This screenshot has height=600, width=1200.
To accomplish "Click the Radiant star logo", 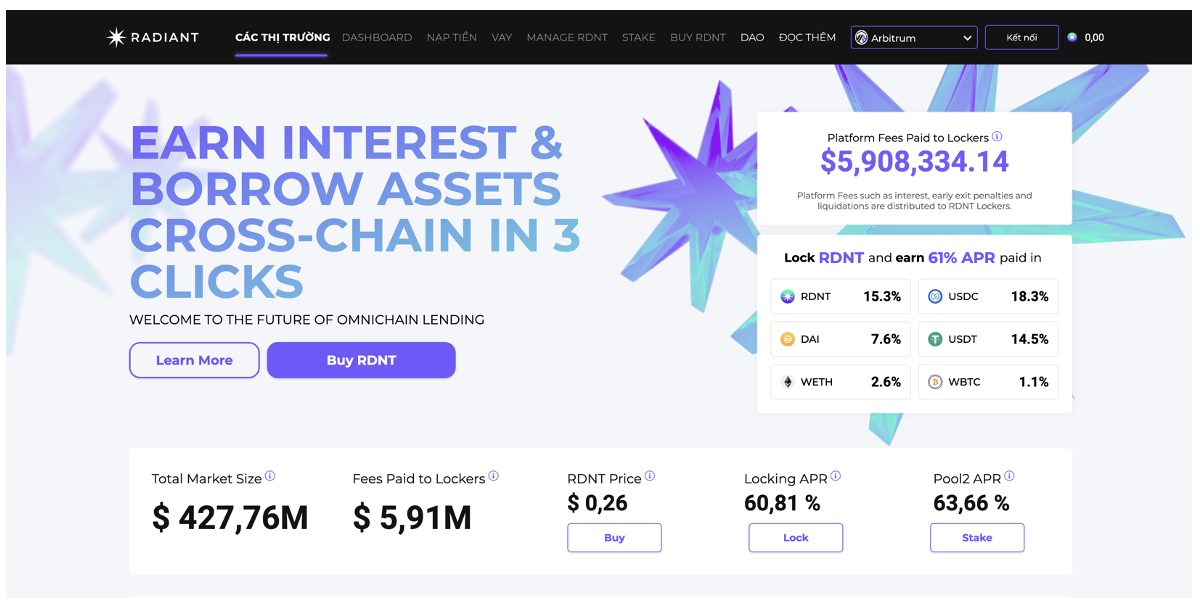I will 116,37.
